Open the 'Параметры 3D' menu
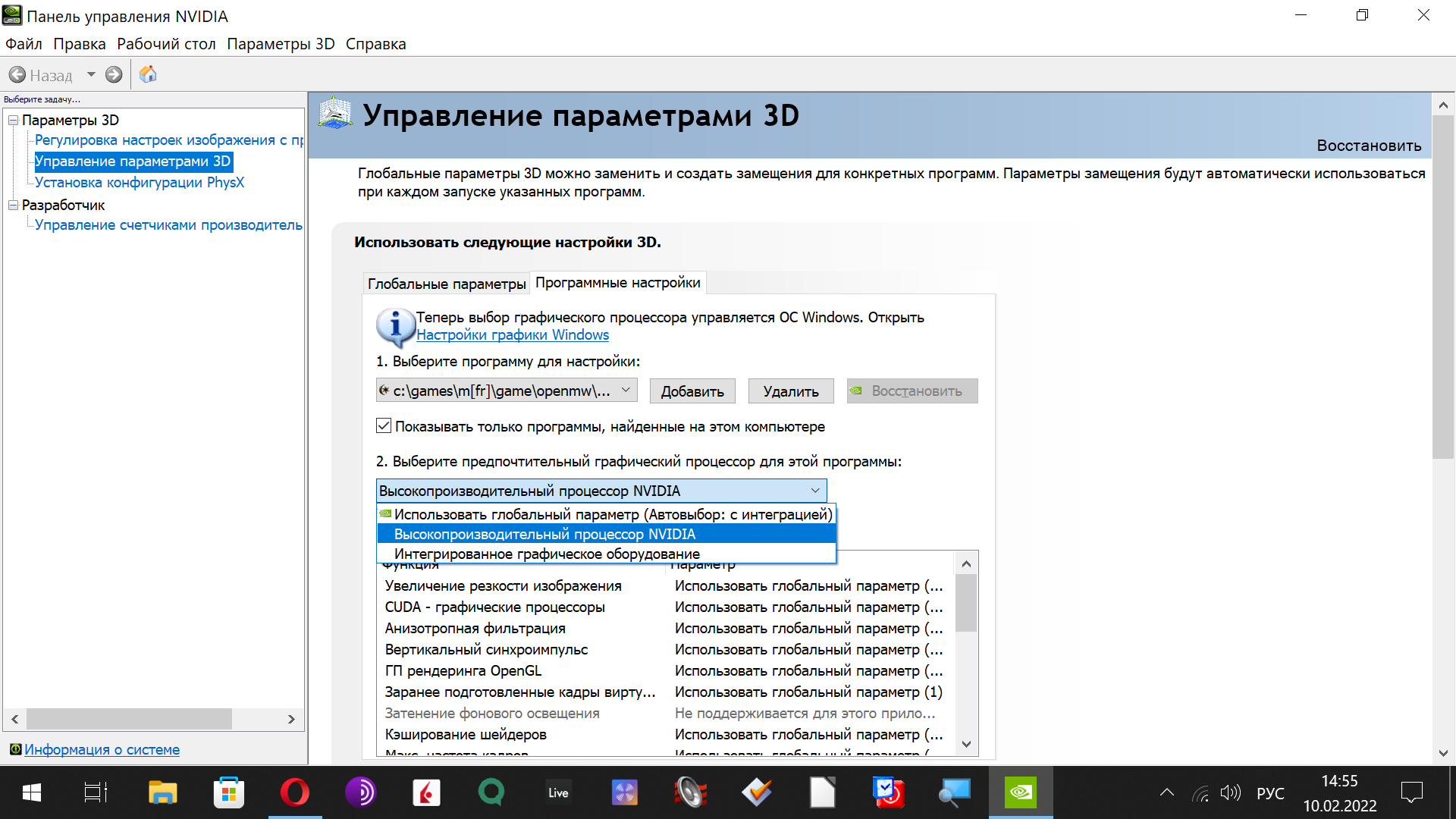This screenshot has height=819, width=1456. coord(281,44)
